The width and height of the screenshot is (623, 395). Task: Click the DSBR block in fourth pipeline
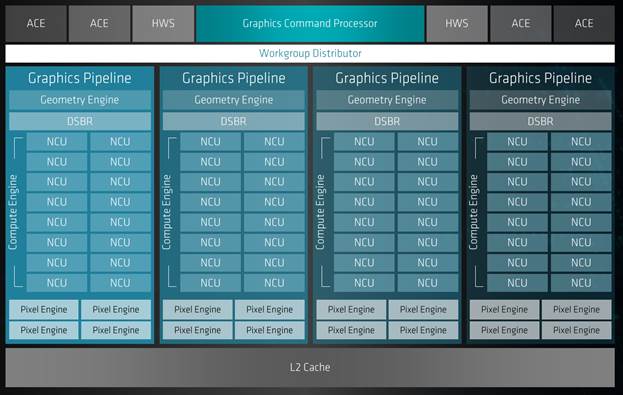click(x=540, y=121)
